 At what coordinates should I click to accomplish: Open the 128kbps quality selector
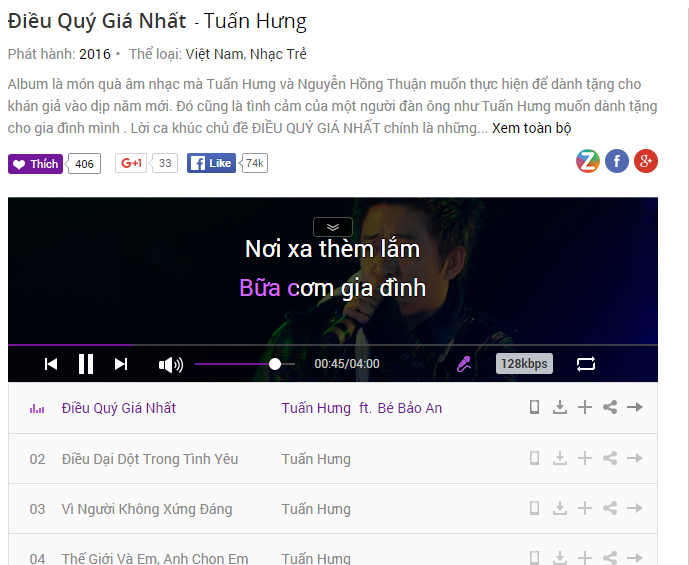524,364
